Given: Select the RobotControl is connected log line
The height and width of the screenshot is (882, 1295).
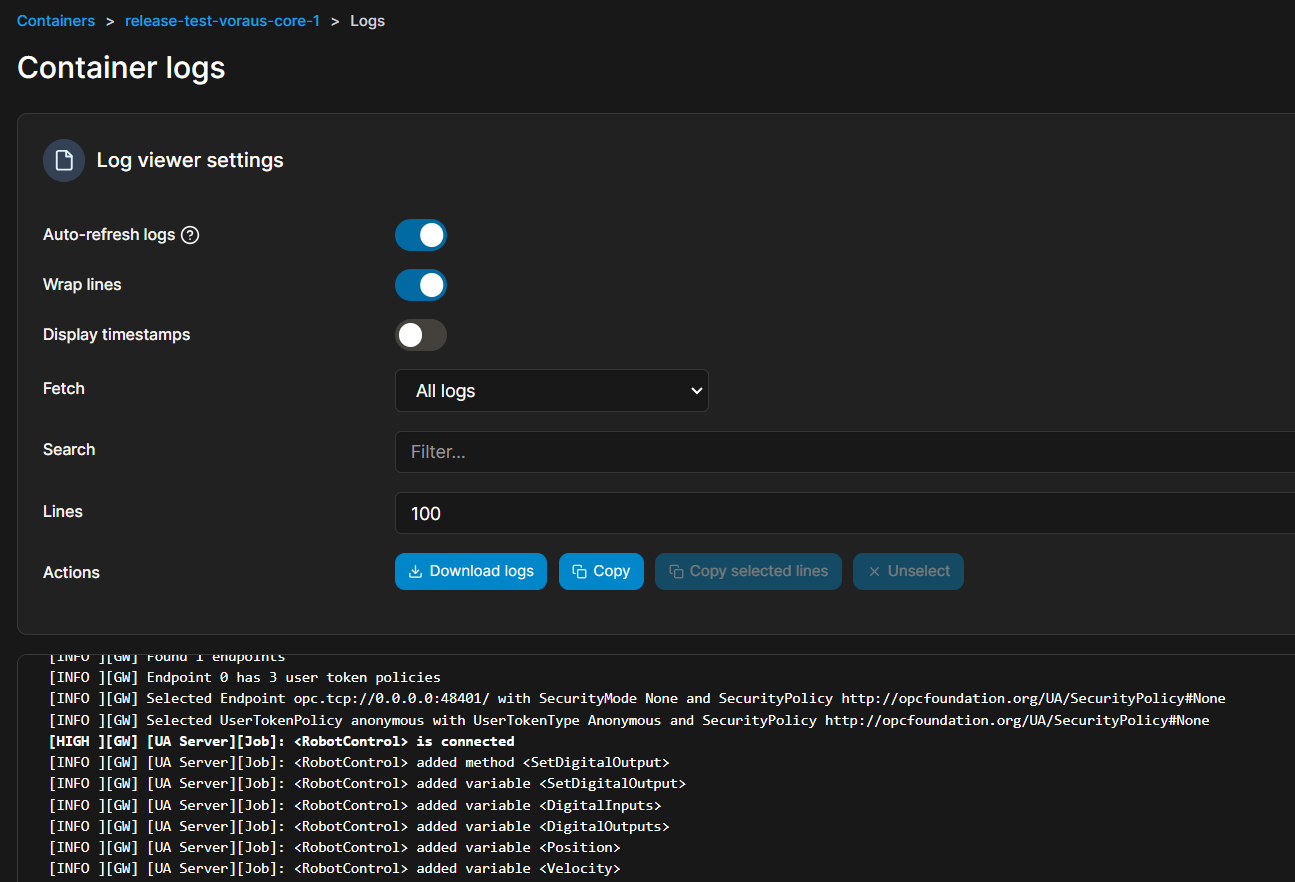Looking at the screenshot, I should click(x=281, y=742).
